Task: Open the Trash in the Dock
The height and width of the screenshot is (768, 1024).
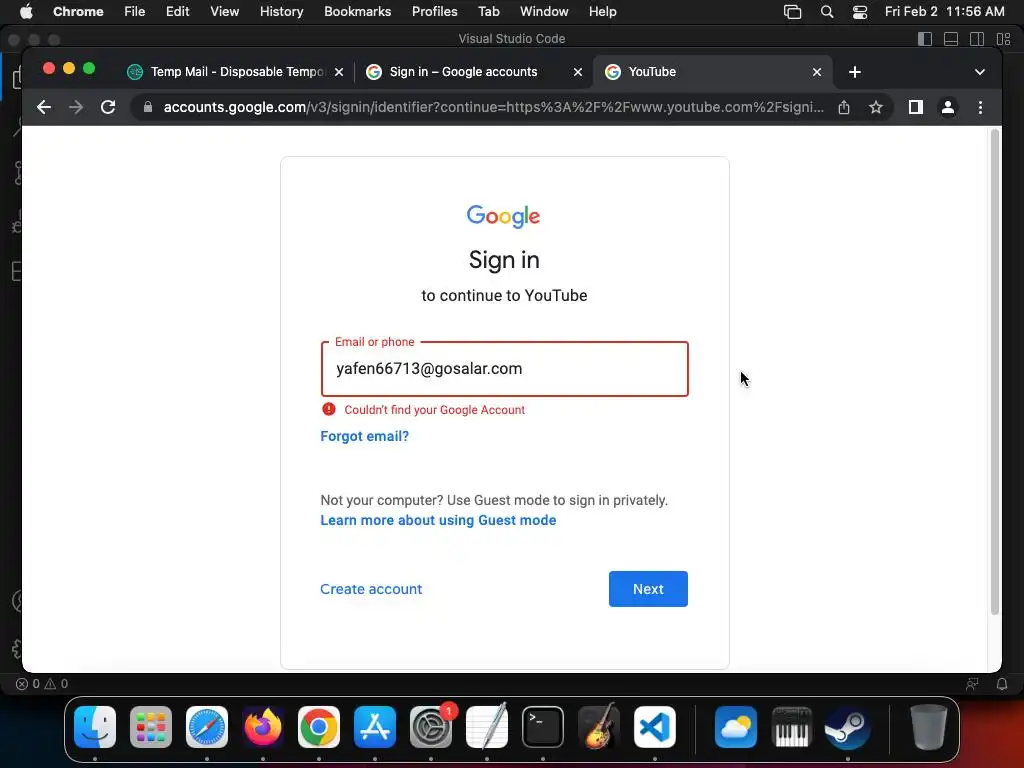Action: (928, 727)
